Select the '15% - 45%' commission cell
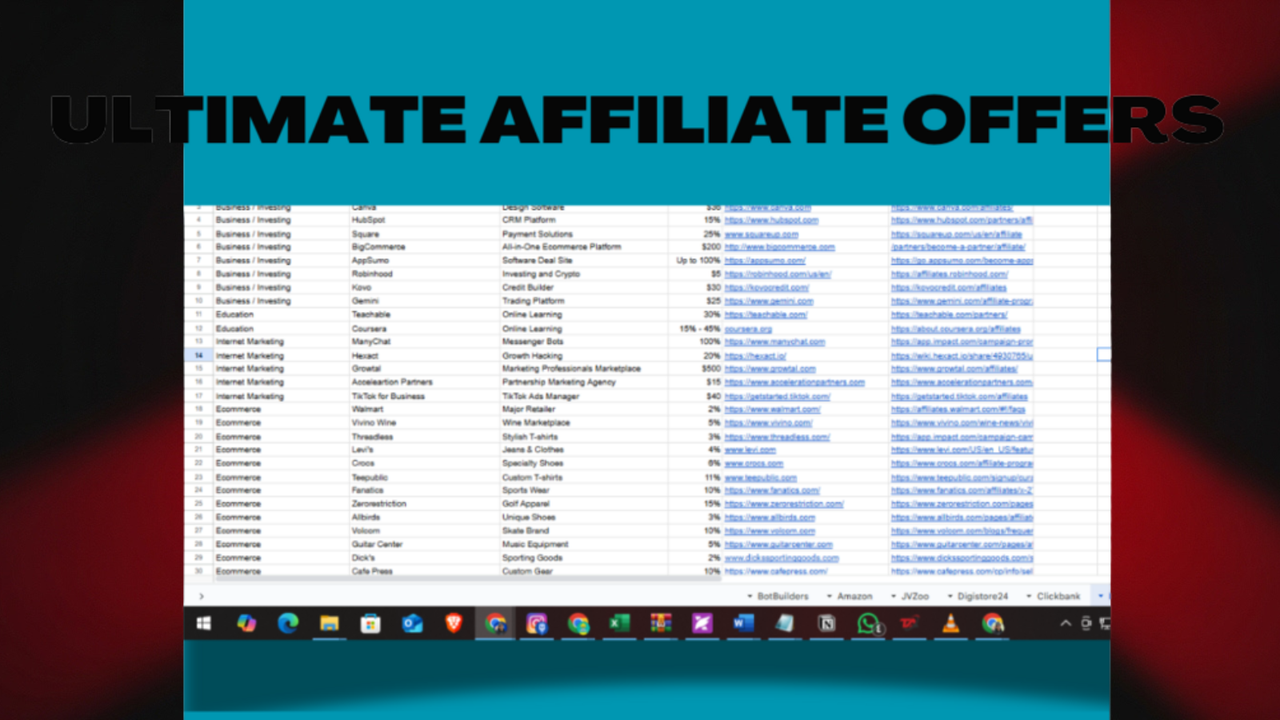 pos(697,328)
